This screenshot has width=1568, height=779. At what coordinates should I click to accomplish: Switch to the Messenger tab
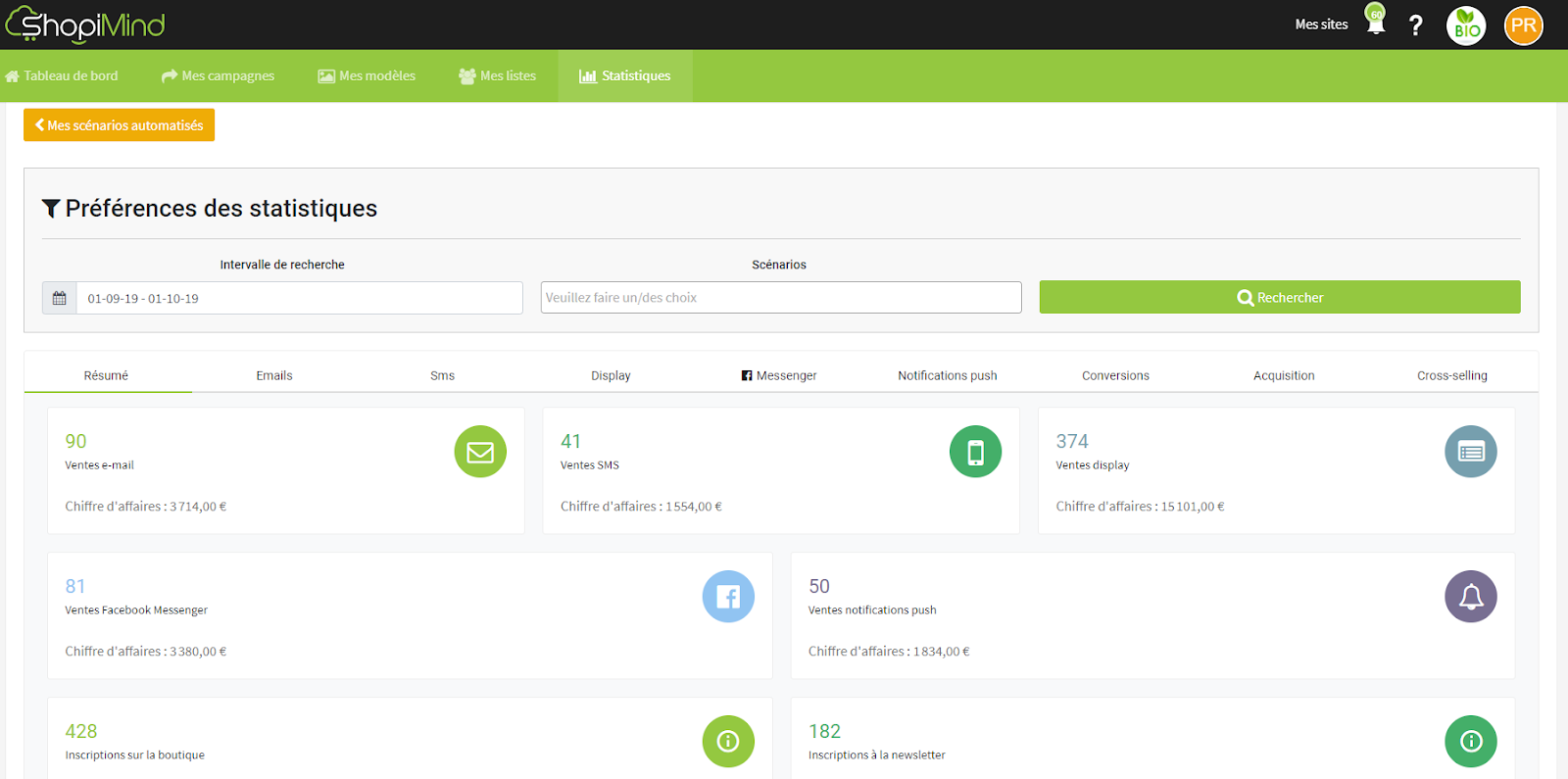[779, 375]
